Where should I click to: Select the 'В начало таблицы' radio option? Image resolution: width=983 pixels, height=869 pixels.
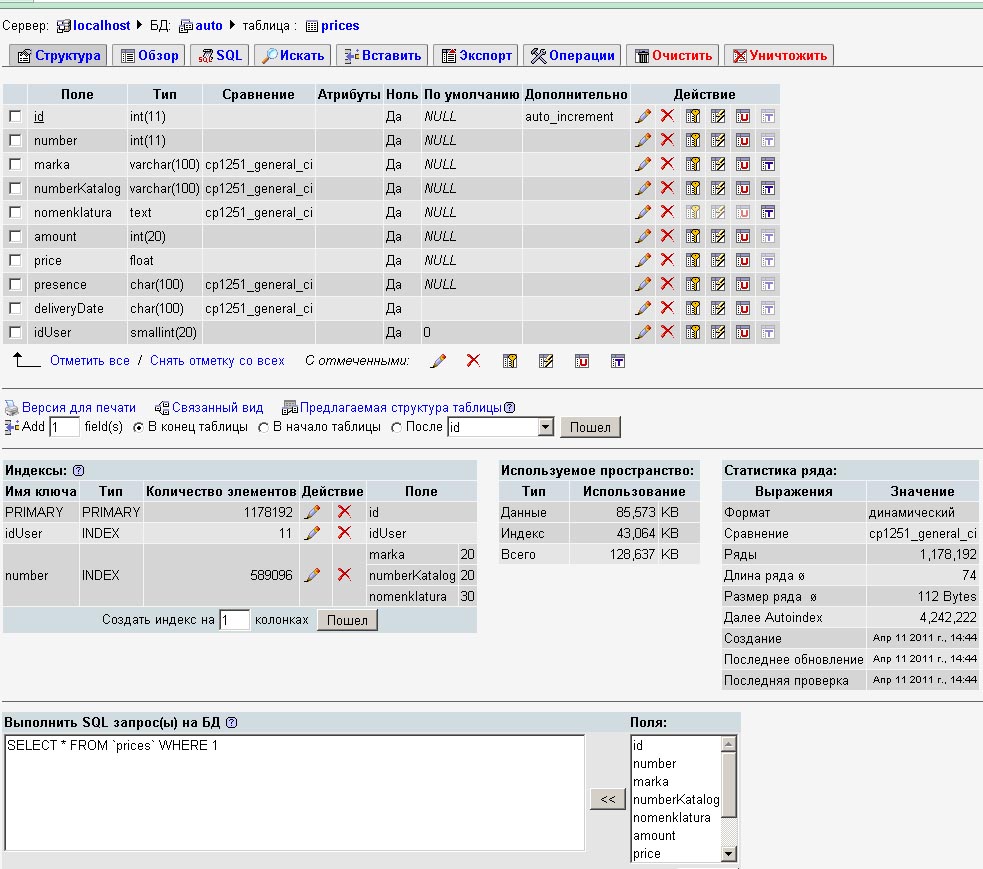[264, 428]
